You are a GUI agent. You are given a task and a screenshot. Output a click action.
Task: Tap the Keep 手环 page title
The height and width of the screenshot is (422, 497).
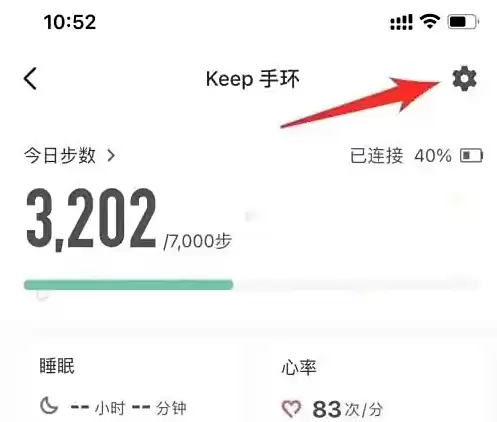(x=253, y=79)
